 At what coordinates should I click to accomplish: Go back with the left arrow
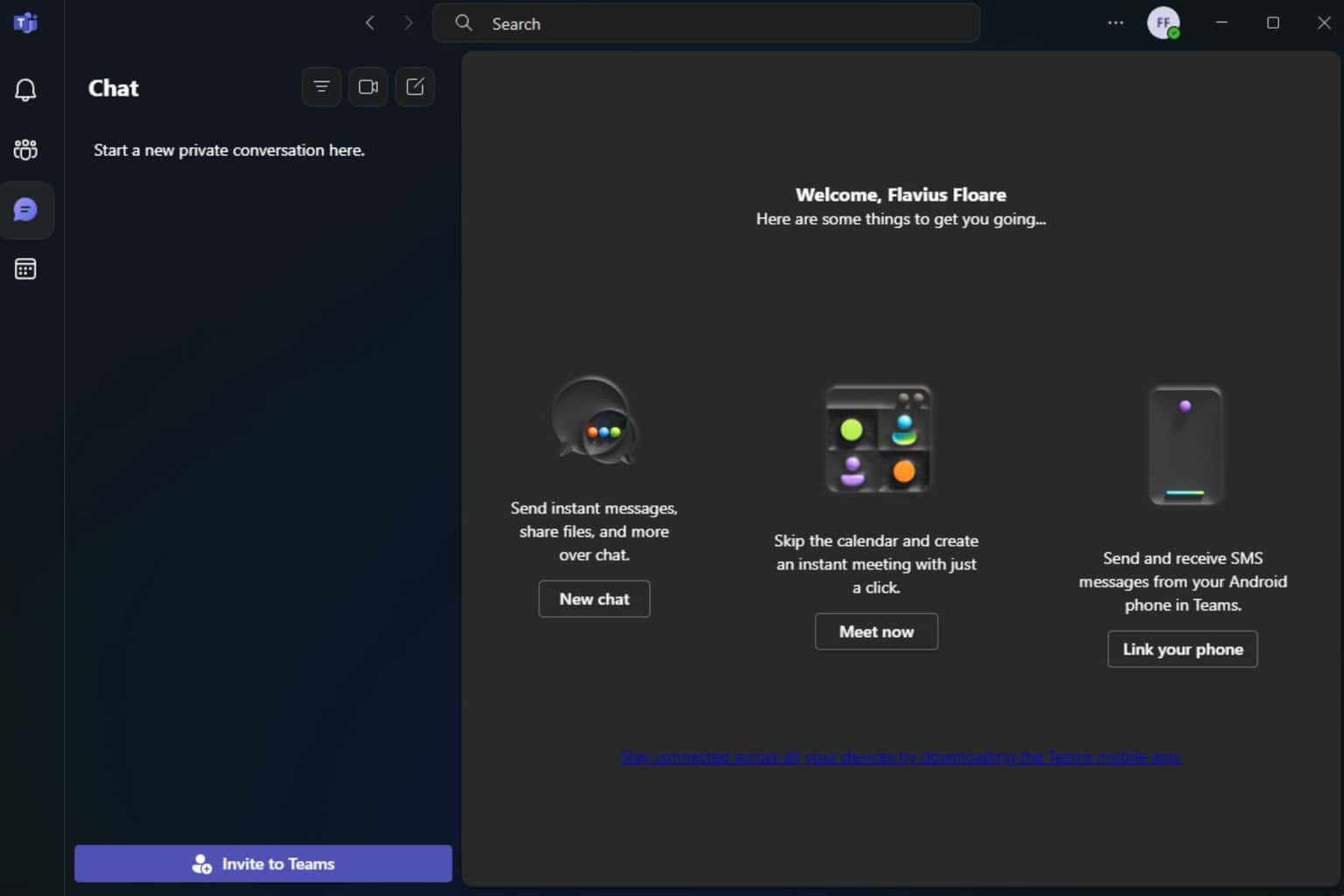tap(369, 23)
